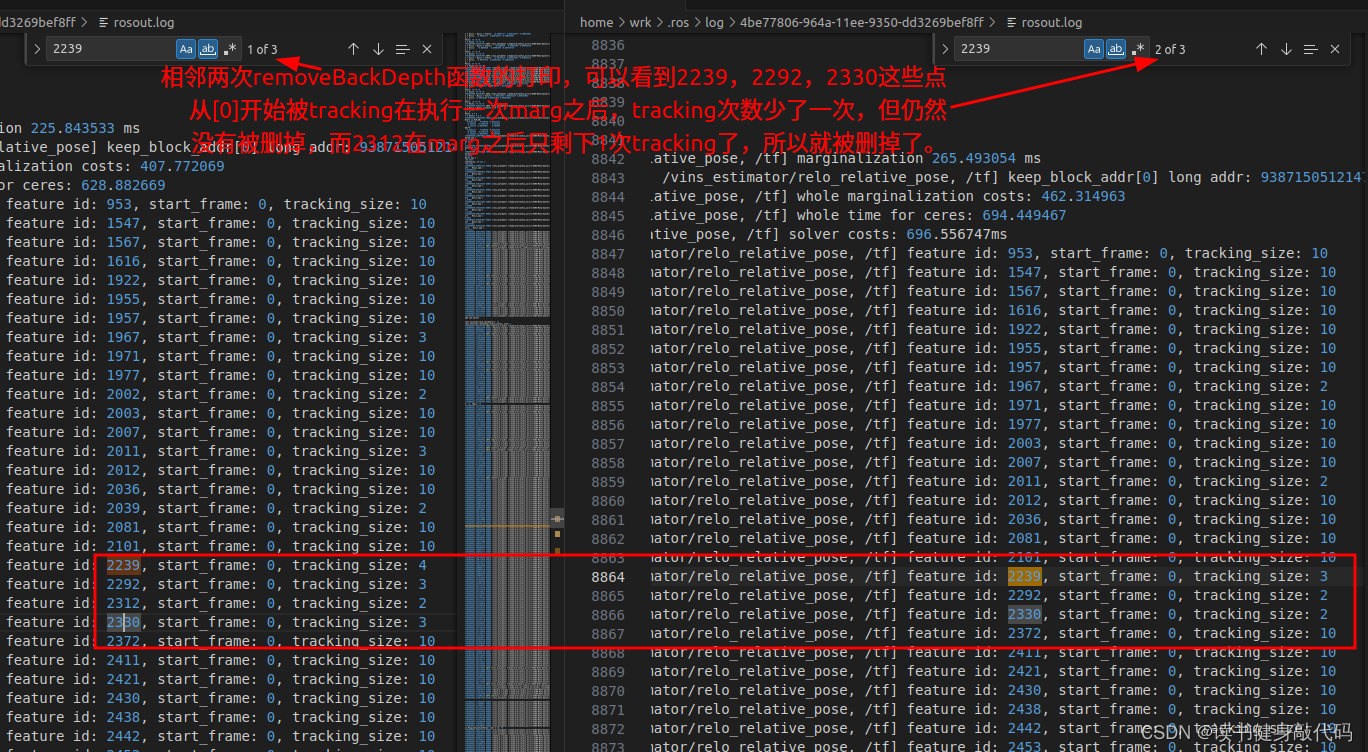Toggle regular expression in left find widget
Image resolution: width=1368 pixels, height=752 pixels.
pos(230,49)
